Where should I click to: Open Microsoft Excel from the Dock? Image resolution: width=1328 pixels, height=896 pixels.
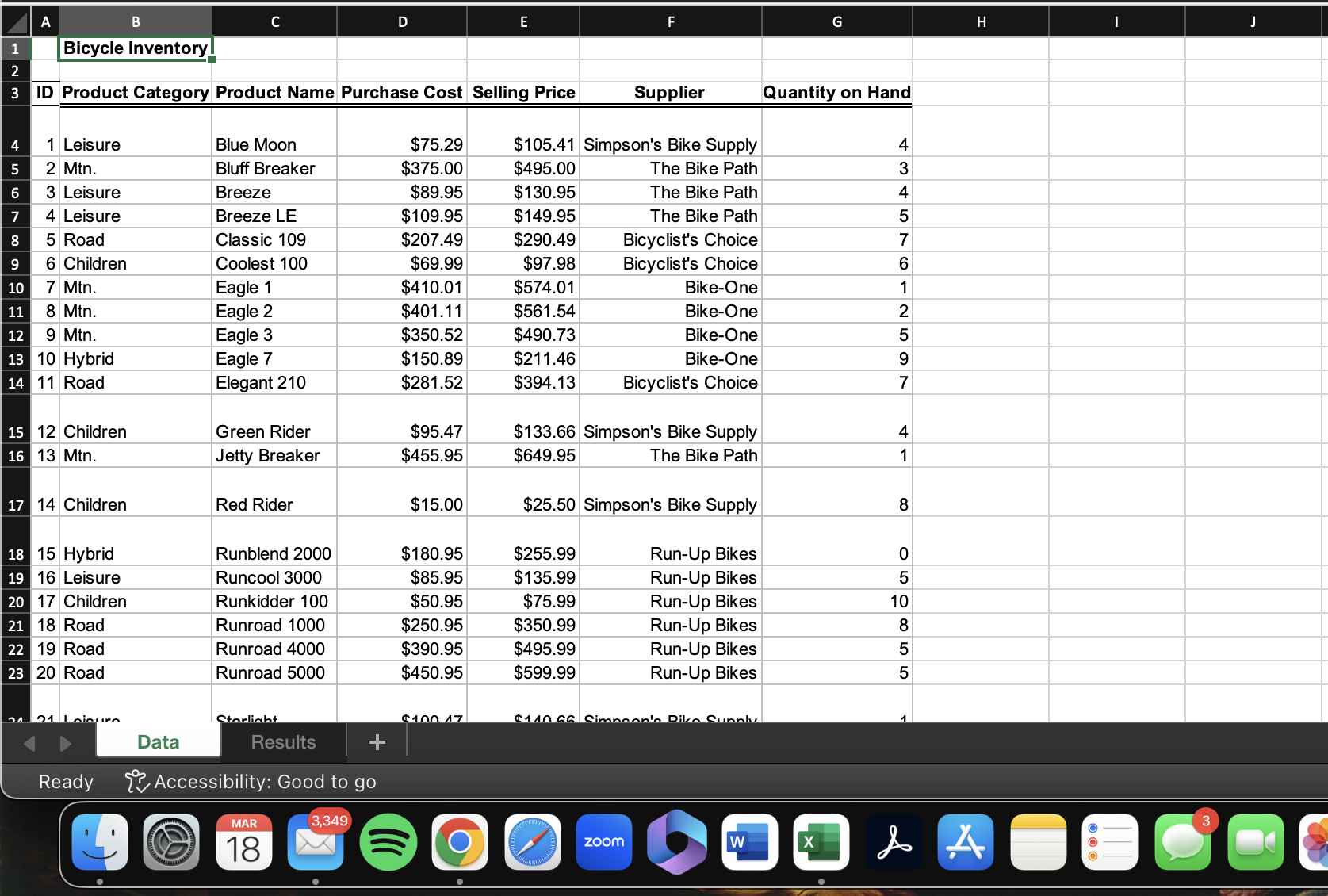point(821,842)
